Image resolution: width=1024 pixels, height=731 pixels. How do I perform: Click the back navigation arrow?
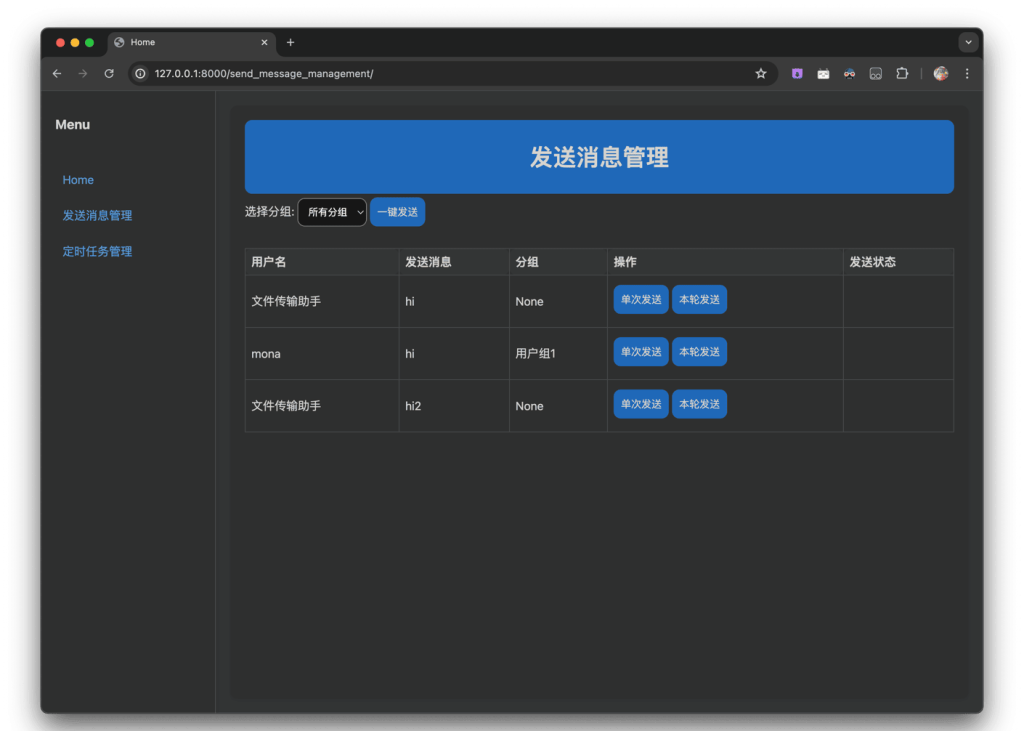tap(57, 73)
